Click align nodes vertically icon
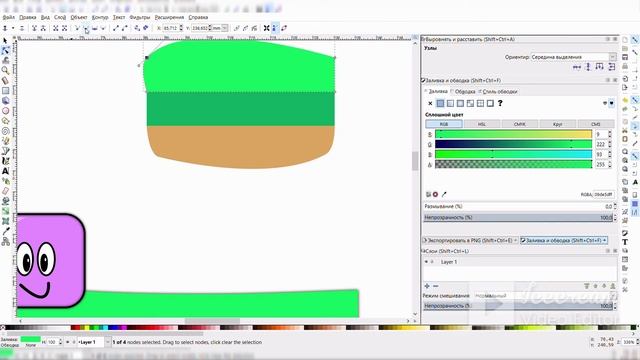Image resolution: width=640 pixels, height=360 pixels. click(588, 67)
